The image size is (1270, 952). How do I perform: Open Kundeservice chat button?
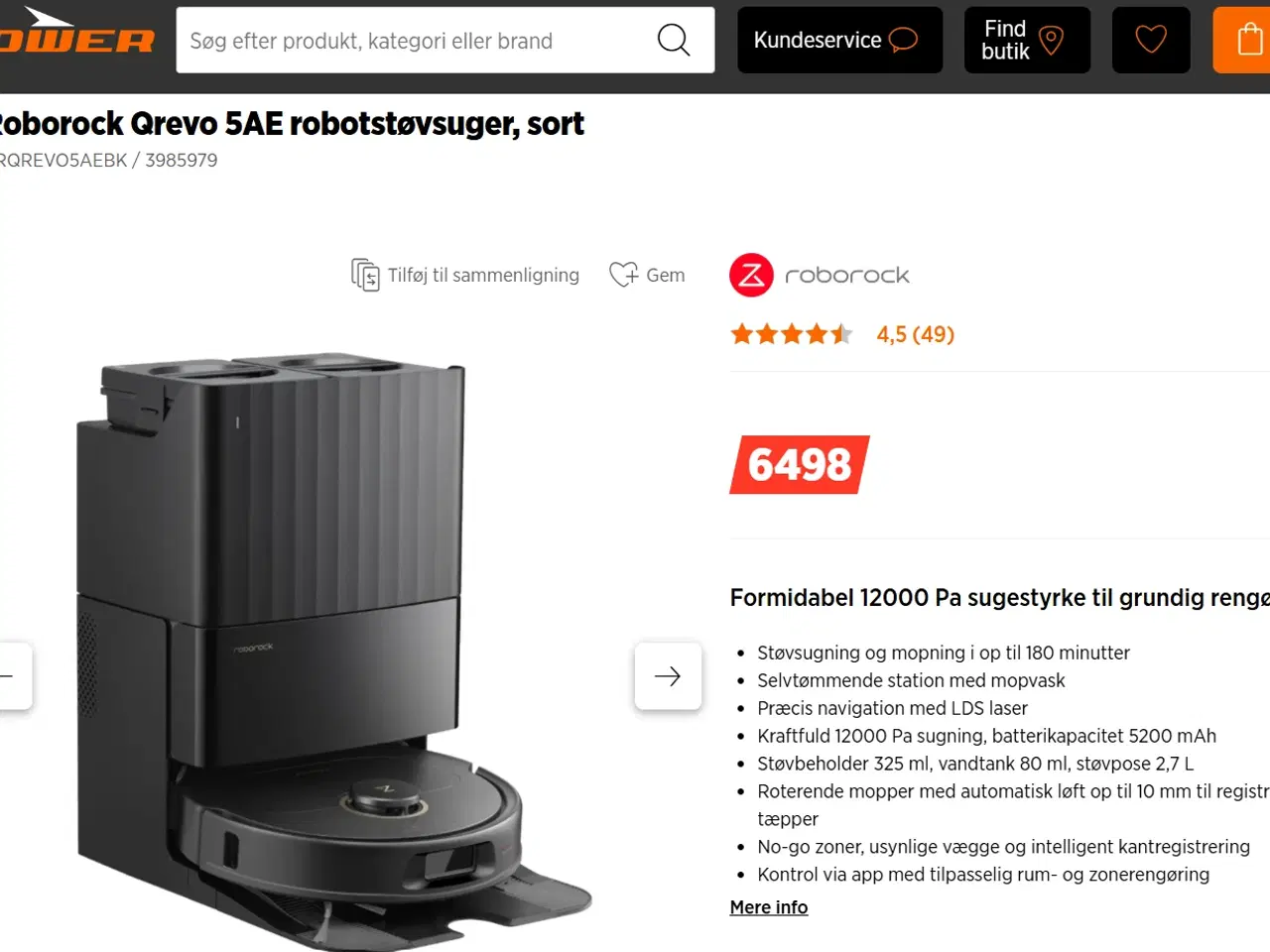click(839, 40)
